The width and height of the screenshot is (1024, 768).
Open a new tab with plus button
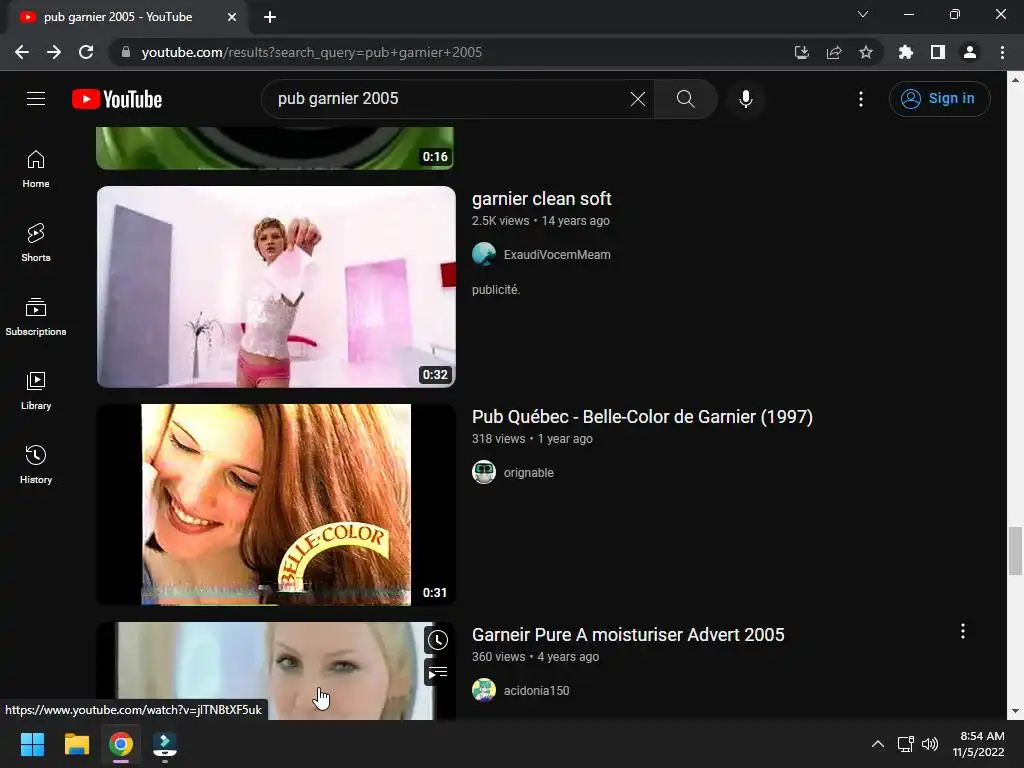coord(270,17)
